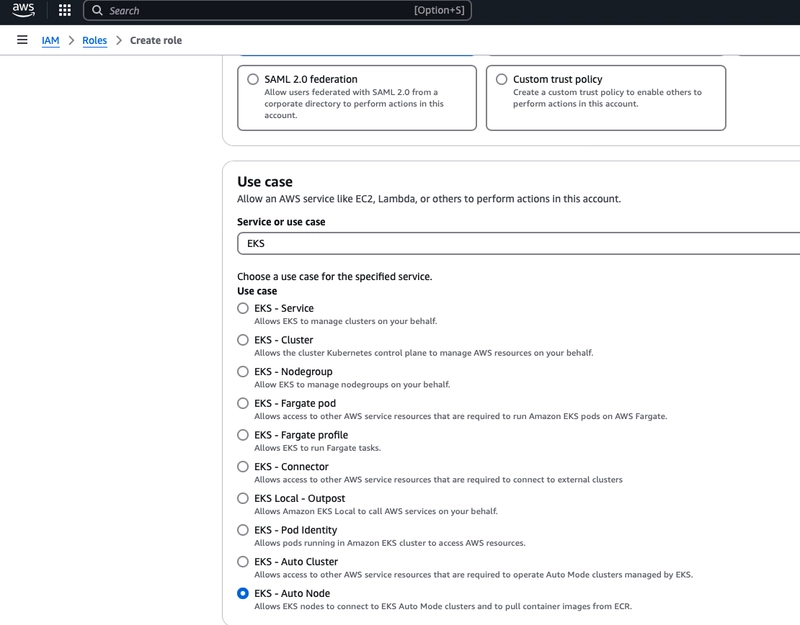Image resolution: width=800 pixels, height=625 pixels.
Task: Choose EKS - Pod Identity use case
Action: 243,530
